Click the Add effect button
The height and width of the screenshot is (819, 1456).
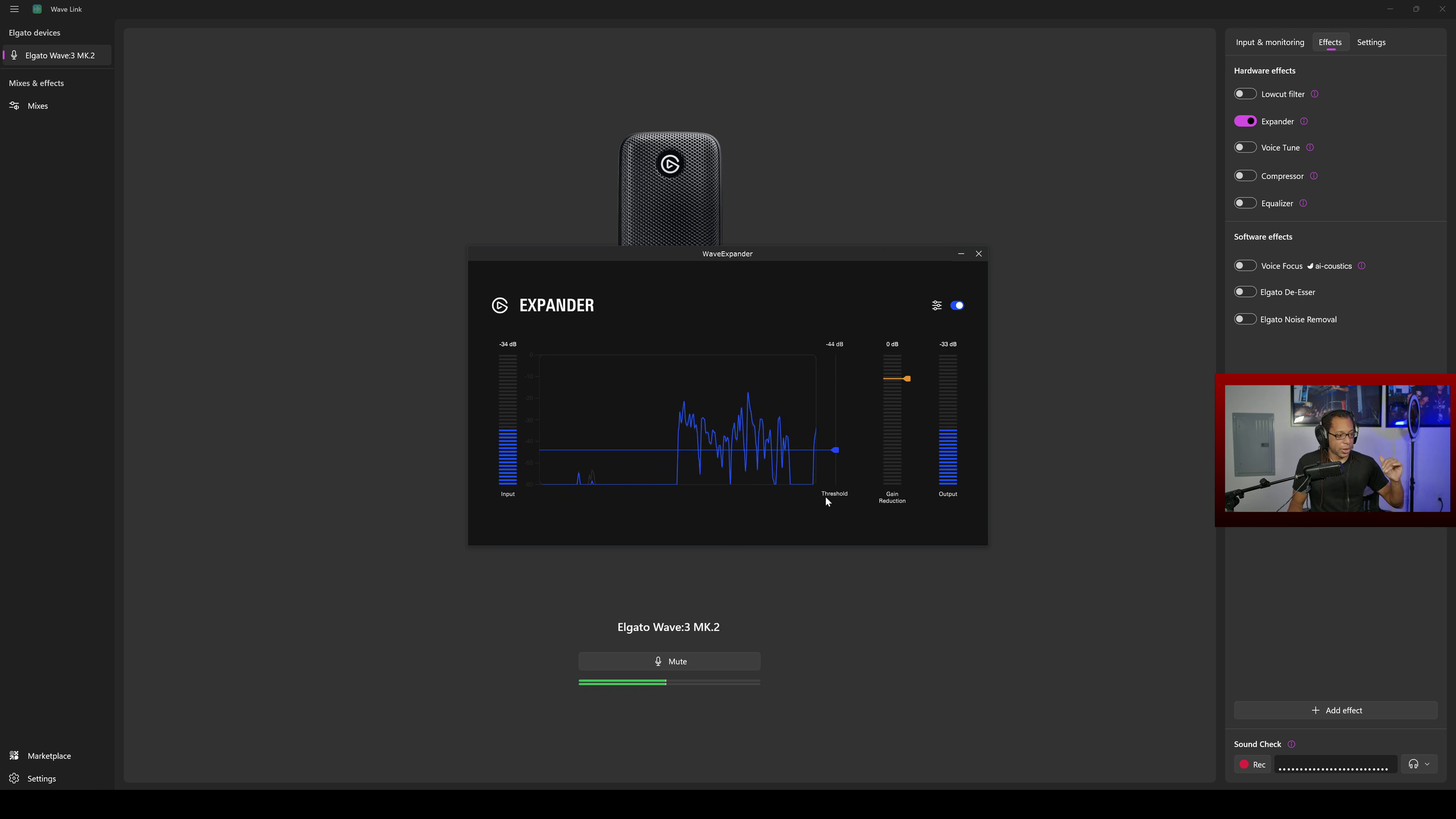tap(1335, 710)
